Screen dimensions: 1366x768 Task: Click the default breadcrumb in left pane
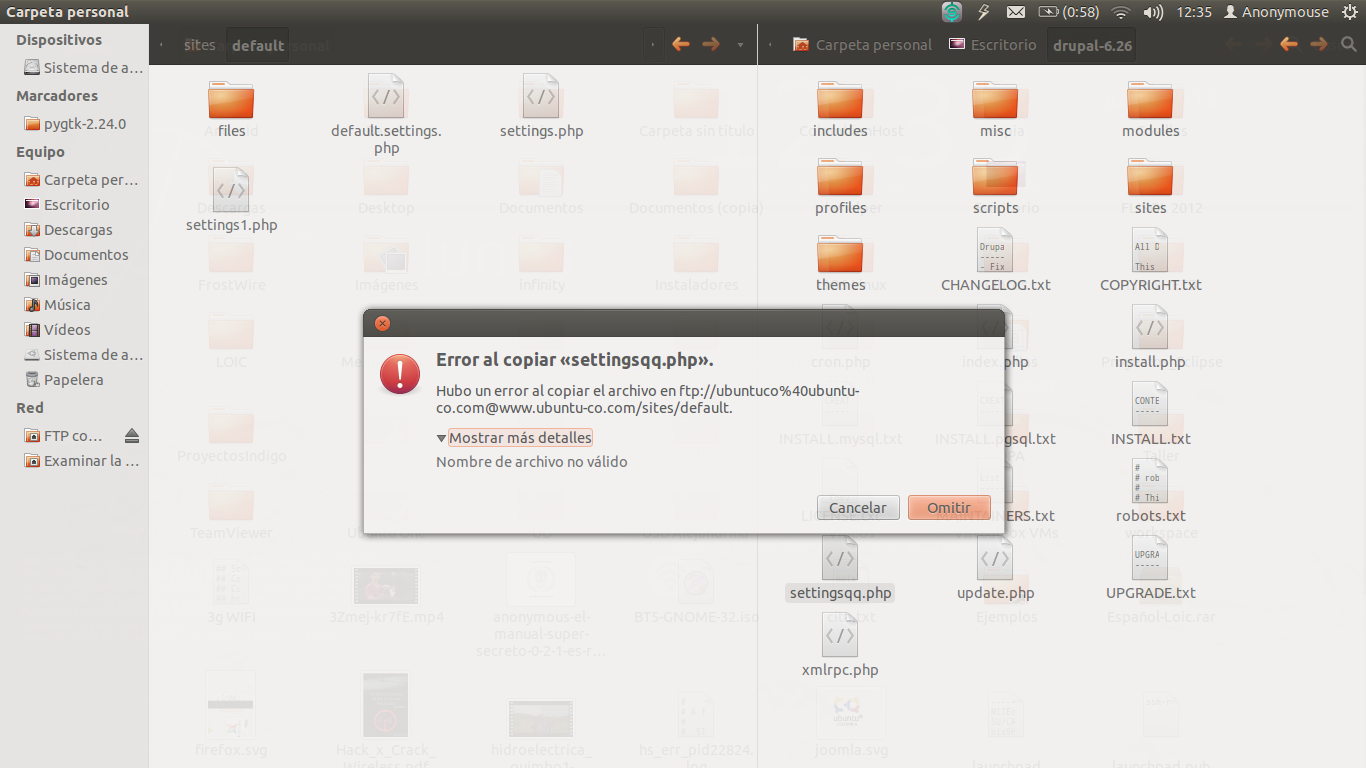pos(258,45)
